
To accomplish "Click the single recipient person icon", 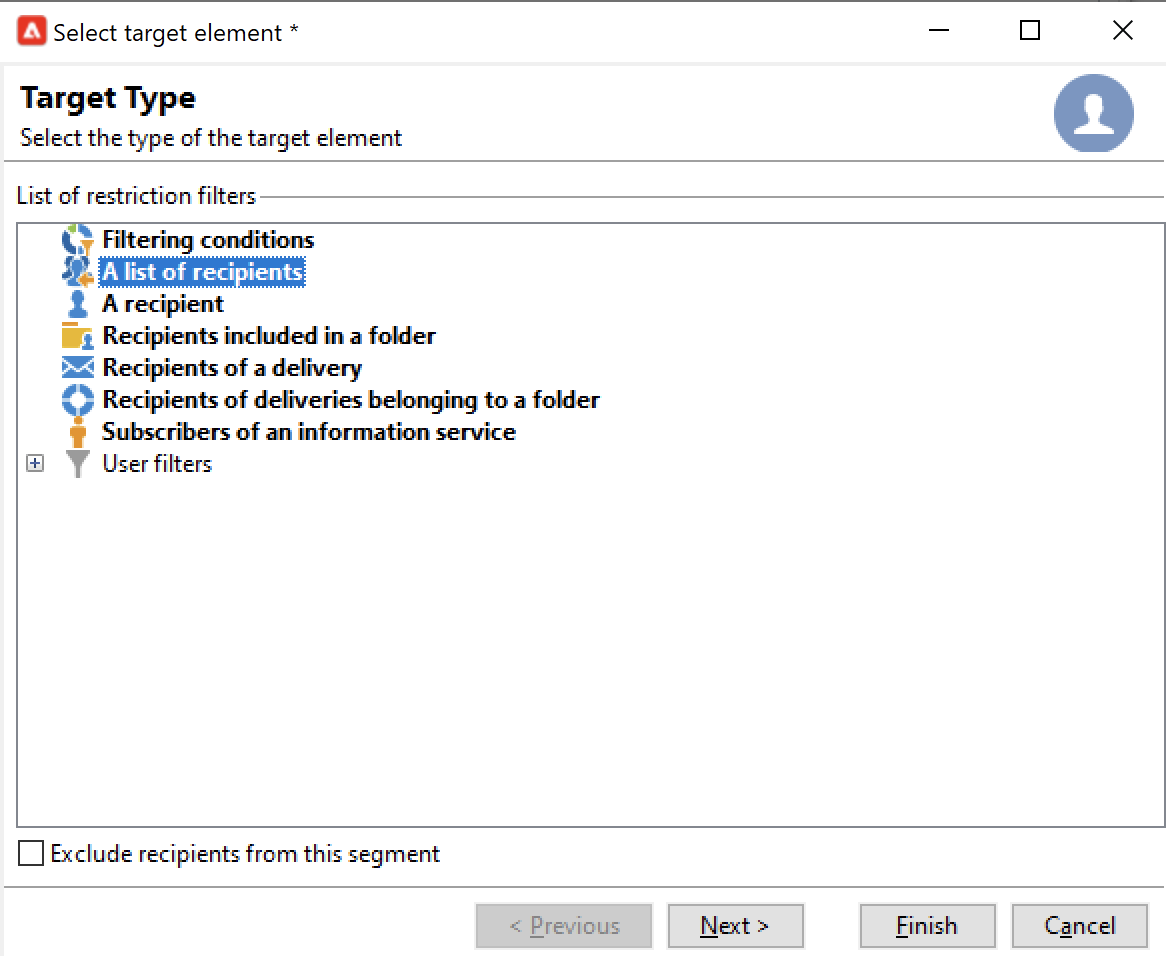I will click(77, 305).
